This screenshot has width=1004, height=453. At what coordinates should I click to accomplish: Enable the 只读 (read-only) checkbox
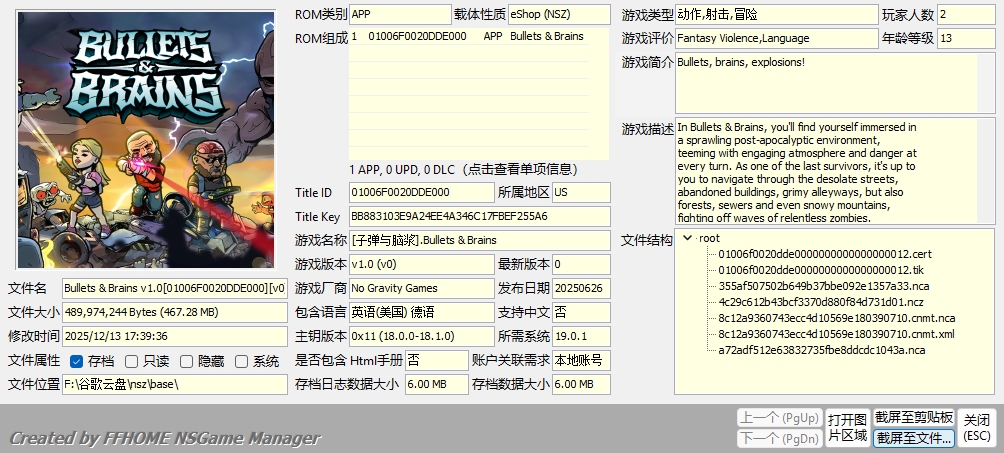tap(132, 361)
